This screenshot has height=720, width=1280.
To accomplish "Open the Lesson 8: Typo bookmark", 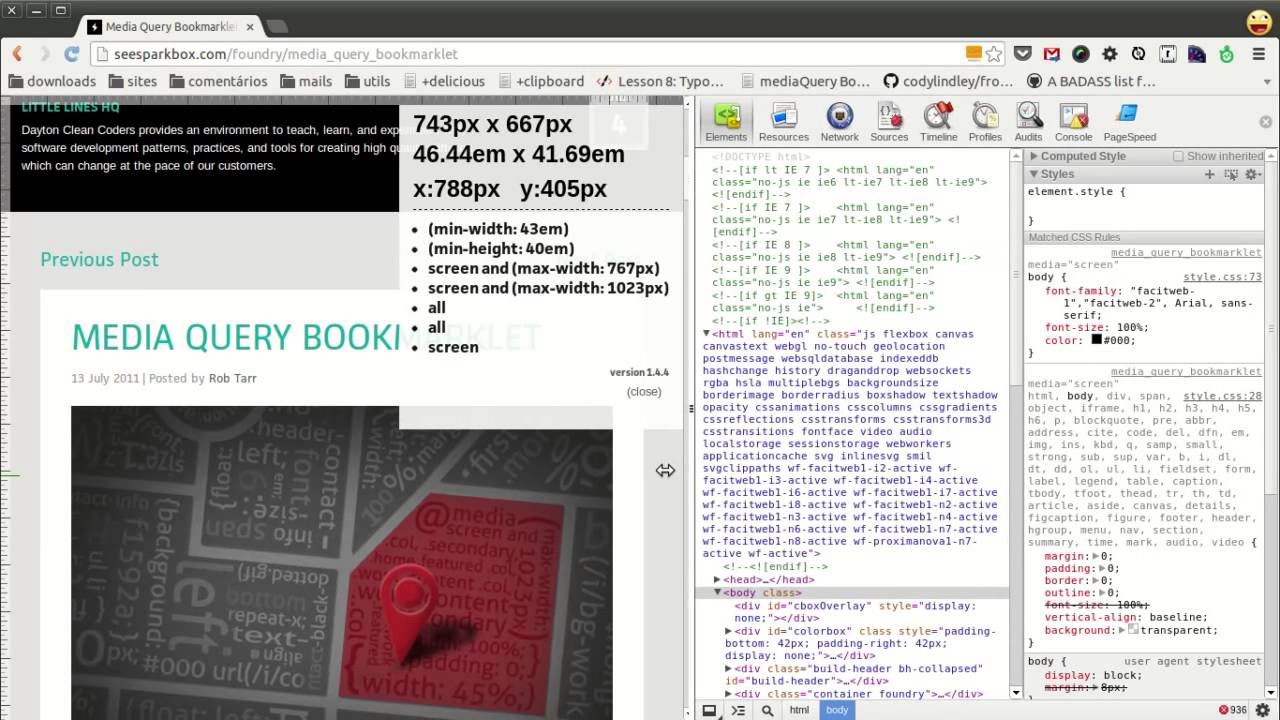I will pyautogui.click(x=660, y=81).
